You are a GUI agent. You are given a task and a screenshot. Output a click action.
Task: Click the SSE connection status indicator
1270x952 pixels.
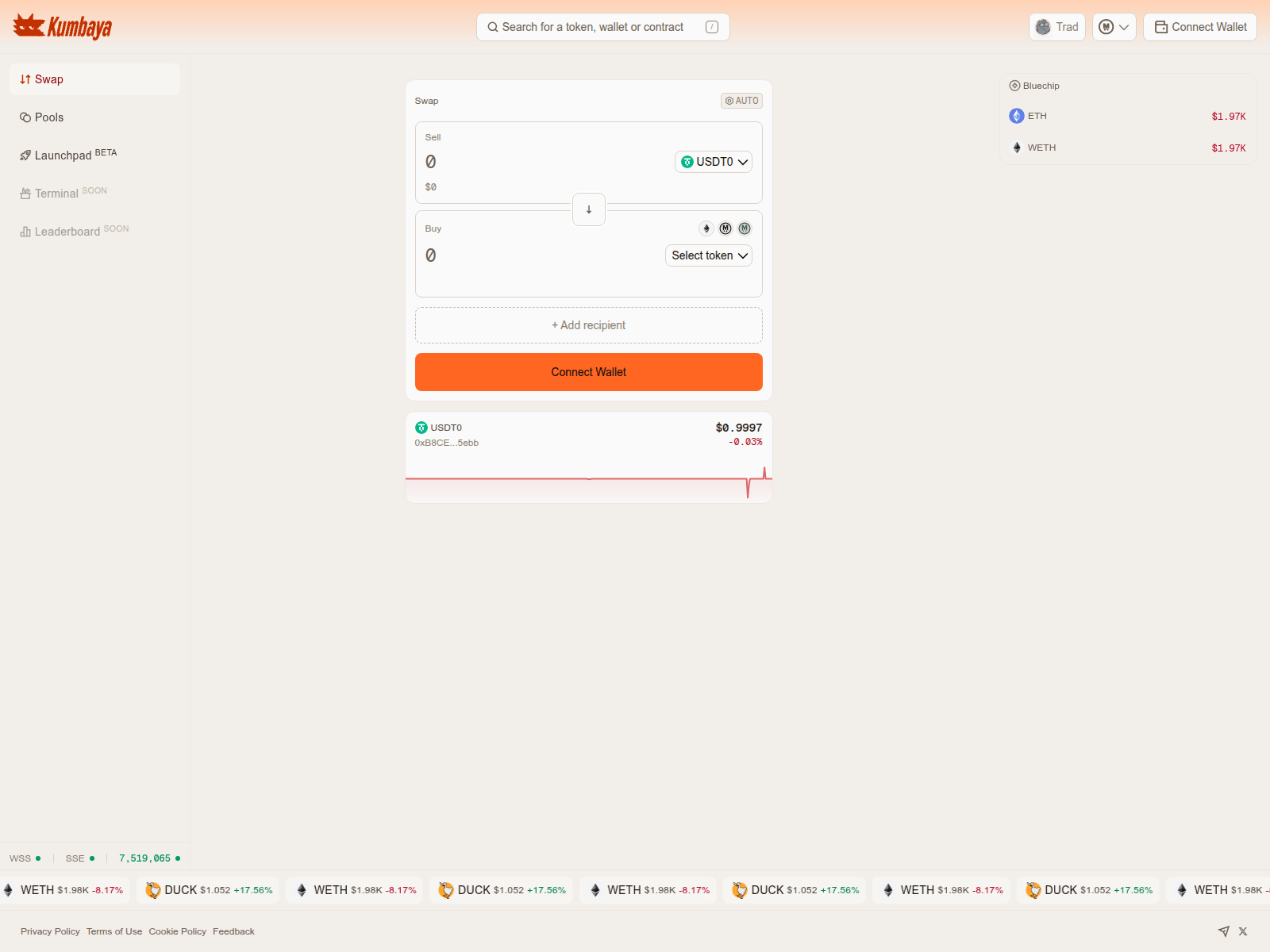click(80, 858)
